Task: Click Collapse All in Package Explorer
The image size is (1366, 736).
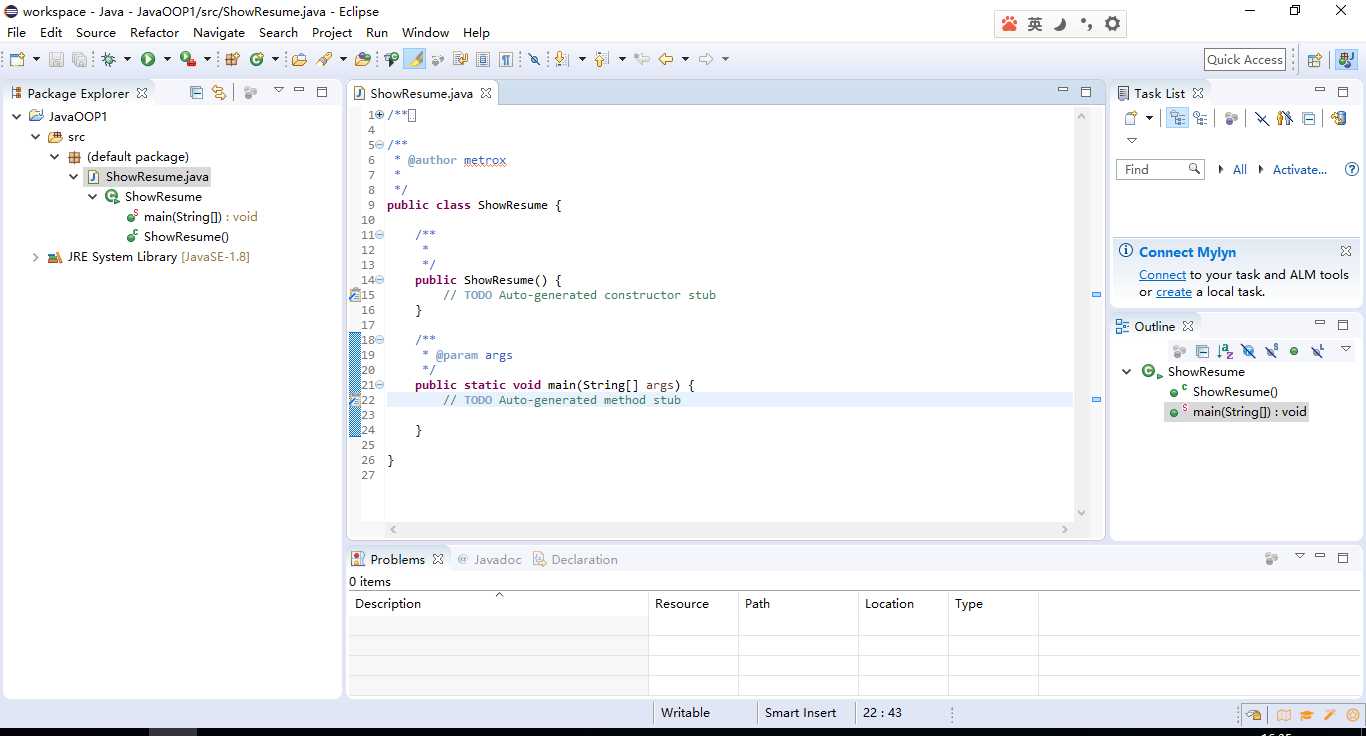Action: [x=196, y=93]
